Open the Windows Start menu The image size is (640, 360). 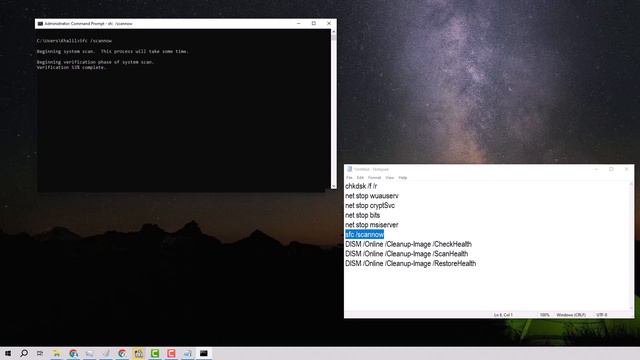coord(8,353)
